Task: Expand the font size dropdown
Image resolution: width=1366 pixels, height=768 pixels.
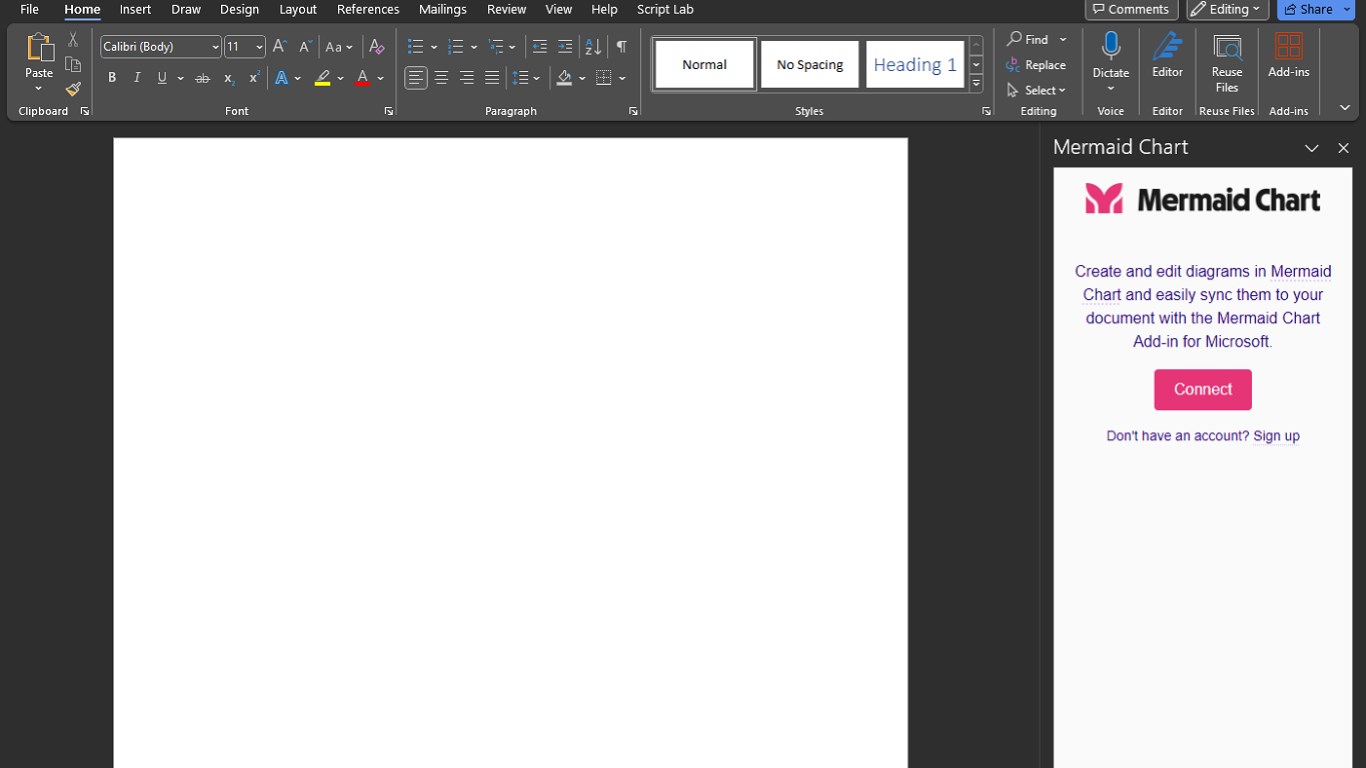Action: click(259, 47)
